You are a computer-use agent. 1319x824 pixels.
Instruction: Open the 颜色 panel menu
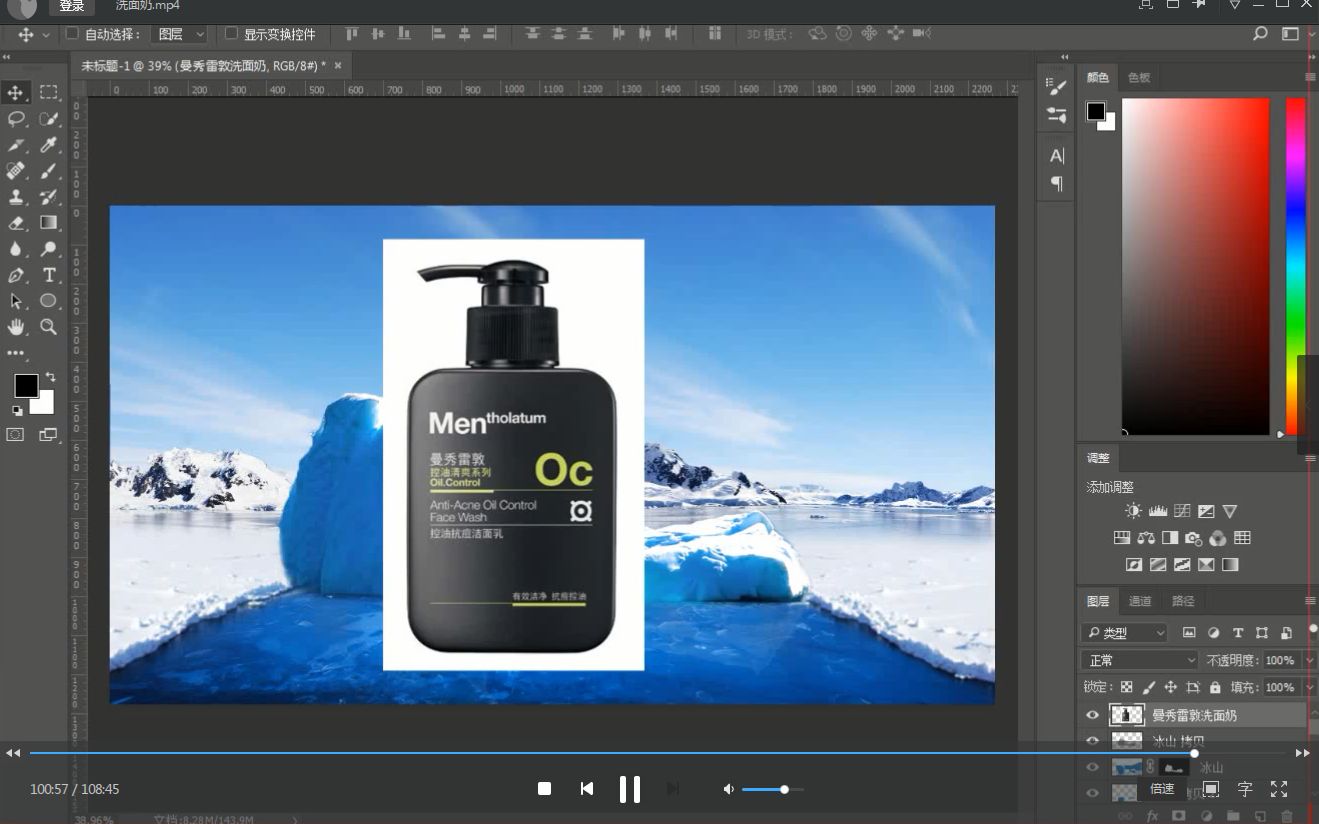[1310, 77]
